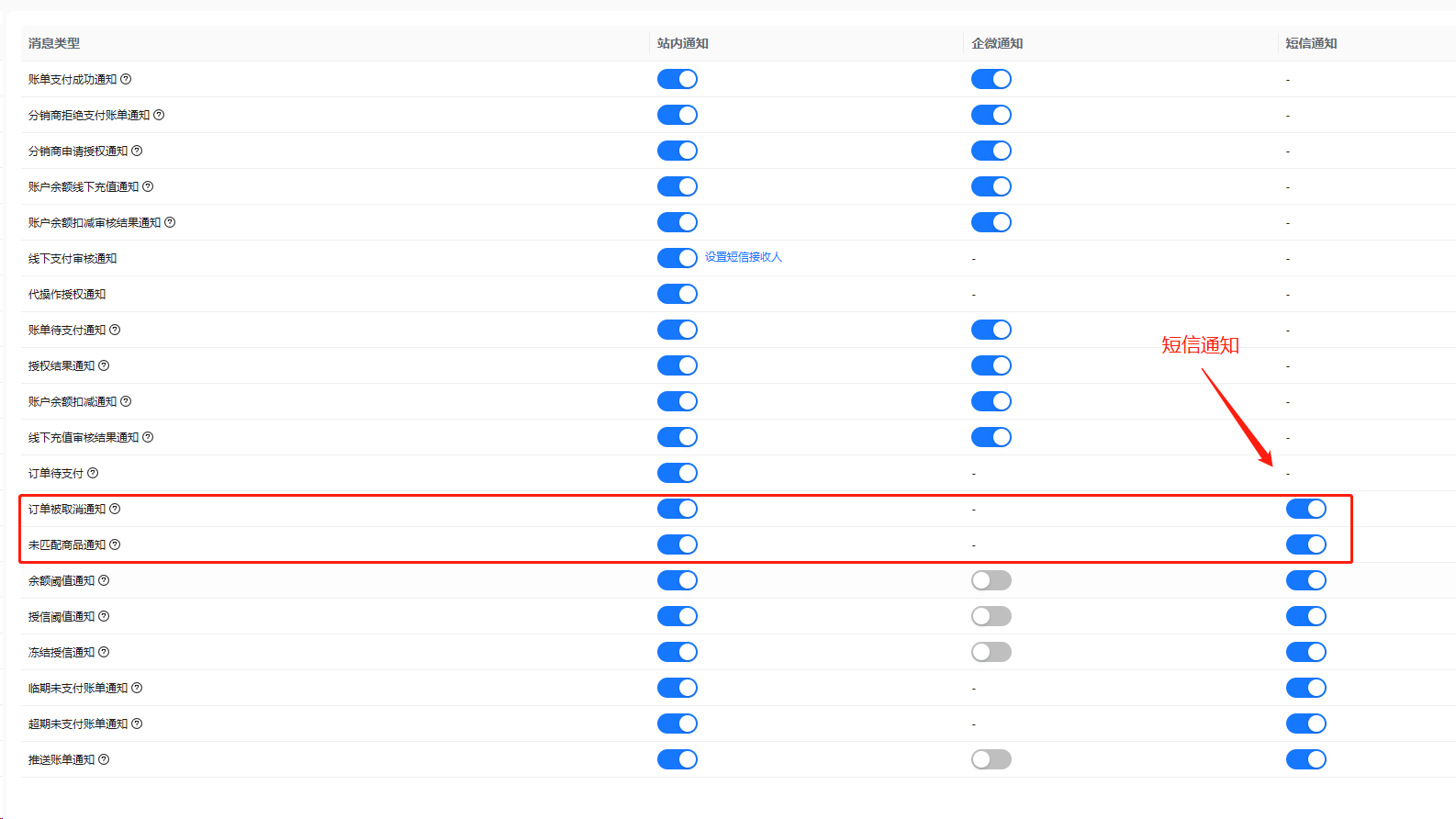Turn off 企微通知 for 账单支付成功通知
The width and height of the screenshot is (1456, 819).
tap(991, 79)
